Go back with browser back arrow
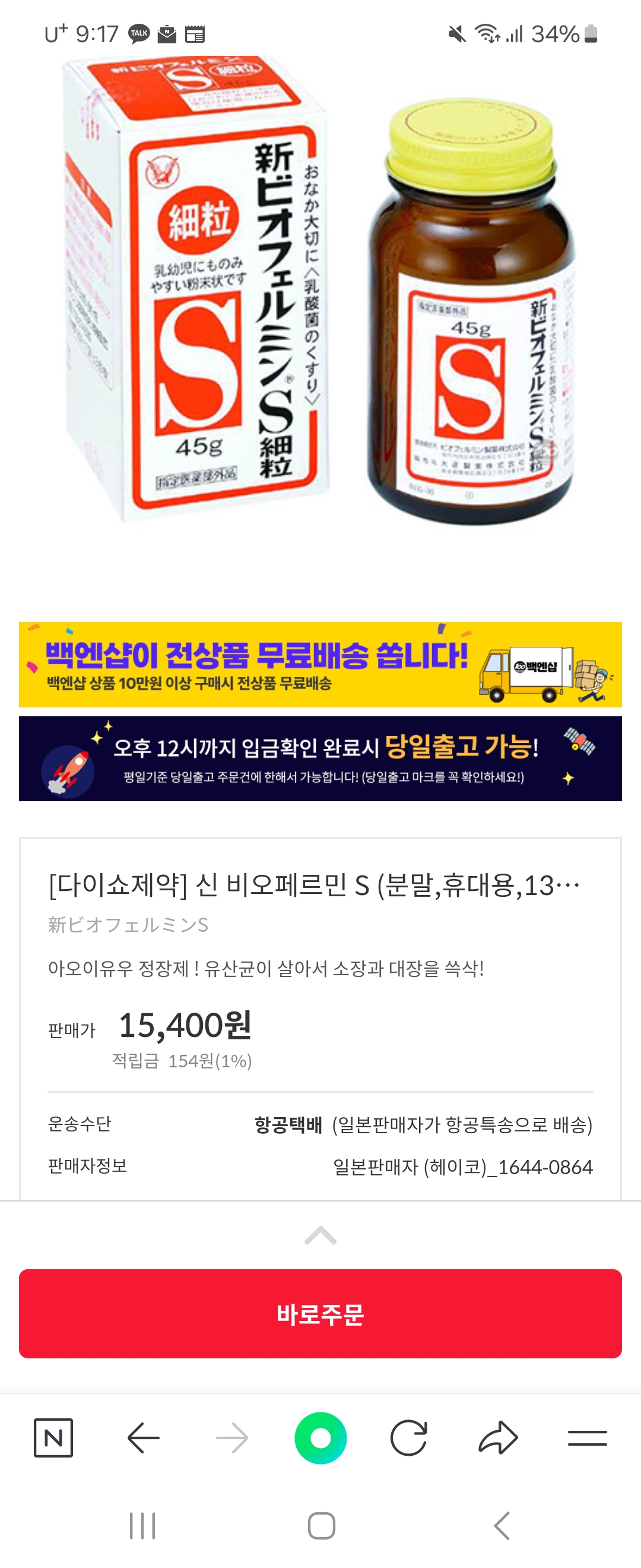Image resolution: width=641 pixels, height=1568 pixels. pos(144,1438)
